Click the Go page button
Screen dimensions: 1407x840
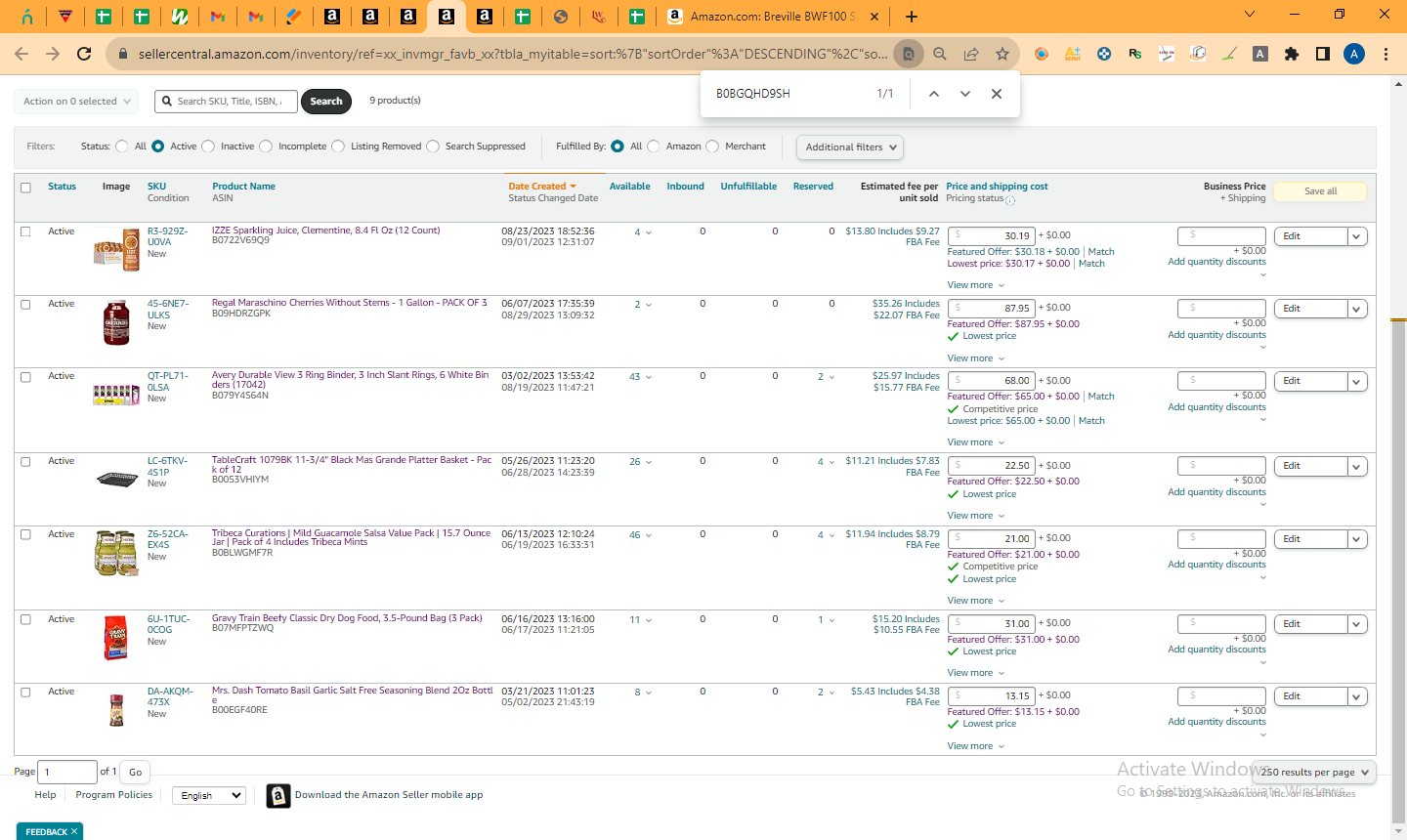pos(135,773)
